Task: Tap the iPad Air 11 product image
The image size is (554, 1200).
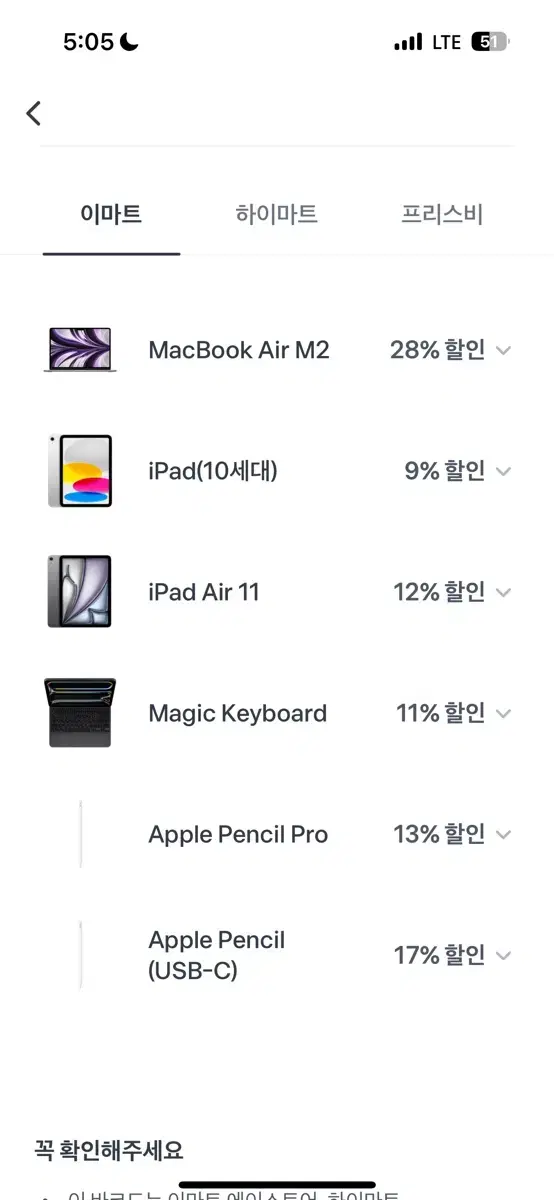Action: (80, 592)
